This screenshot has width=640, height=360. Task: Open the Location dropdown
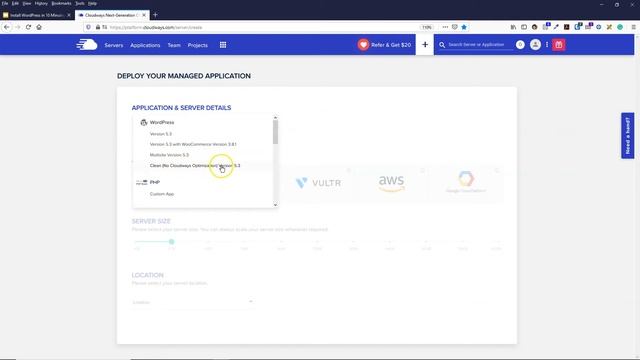coord(192,302)
